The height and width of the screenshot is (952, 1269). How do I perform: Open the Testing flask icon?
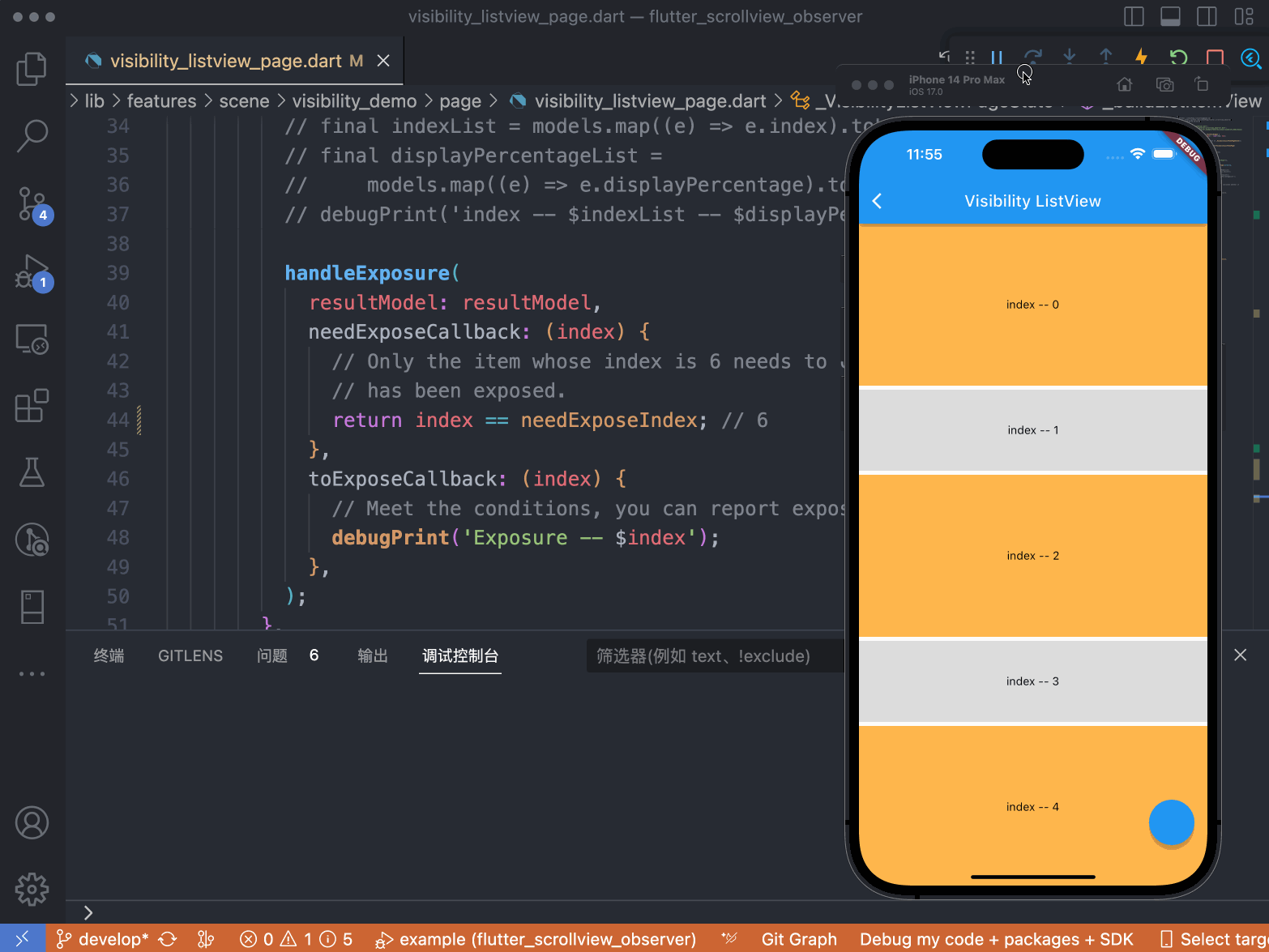[32, 472]
